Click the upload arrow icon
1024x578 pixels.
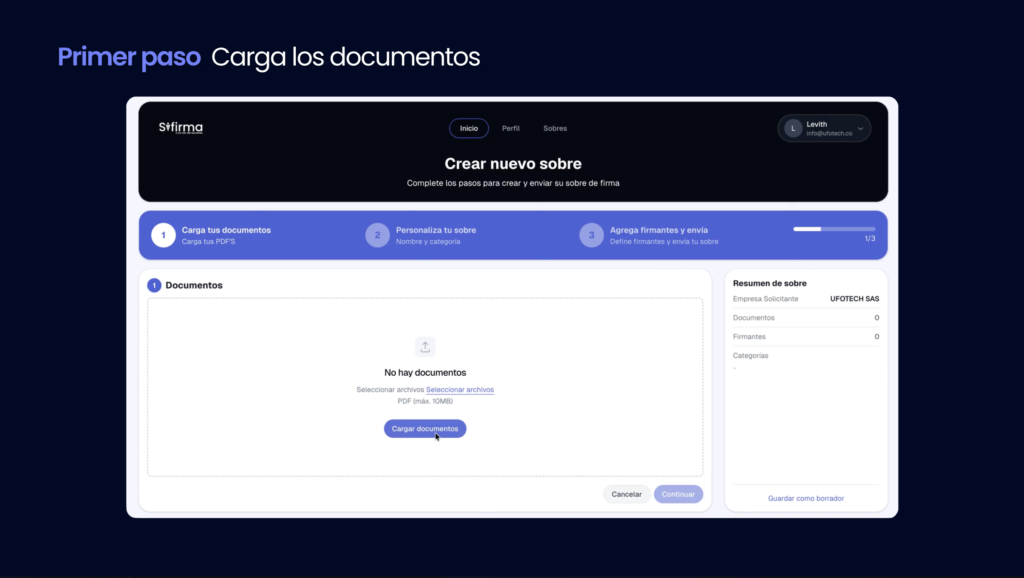[425, 347]
